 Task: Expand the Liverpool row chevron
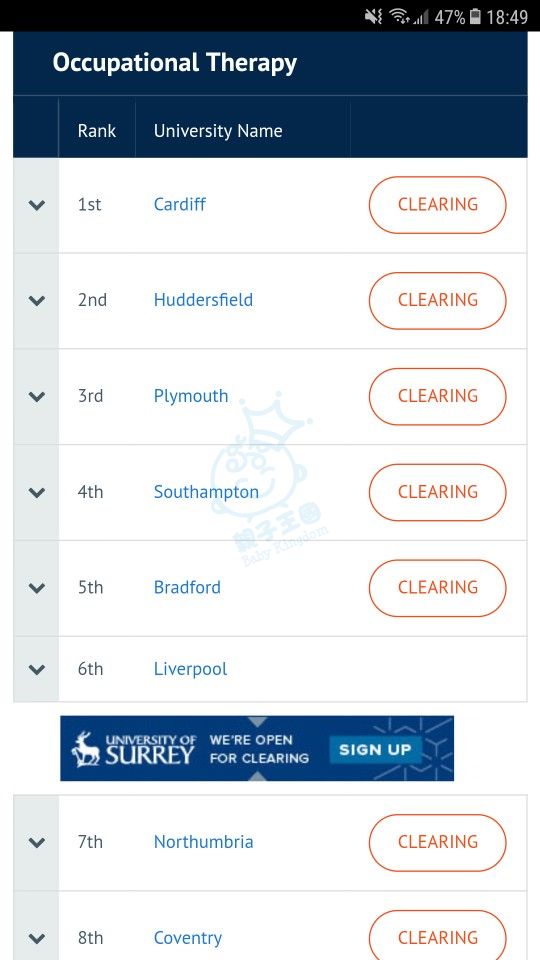click(x=37, y=670)
